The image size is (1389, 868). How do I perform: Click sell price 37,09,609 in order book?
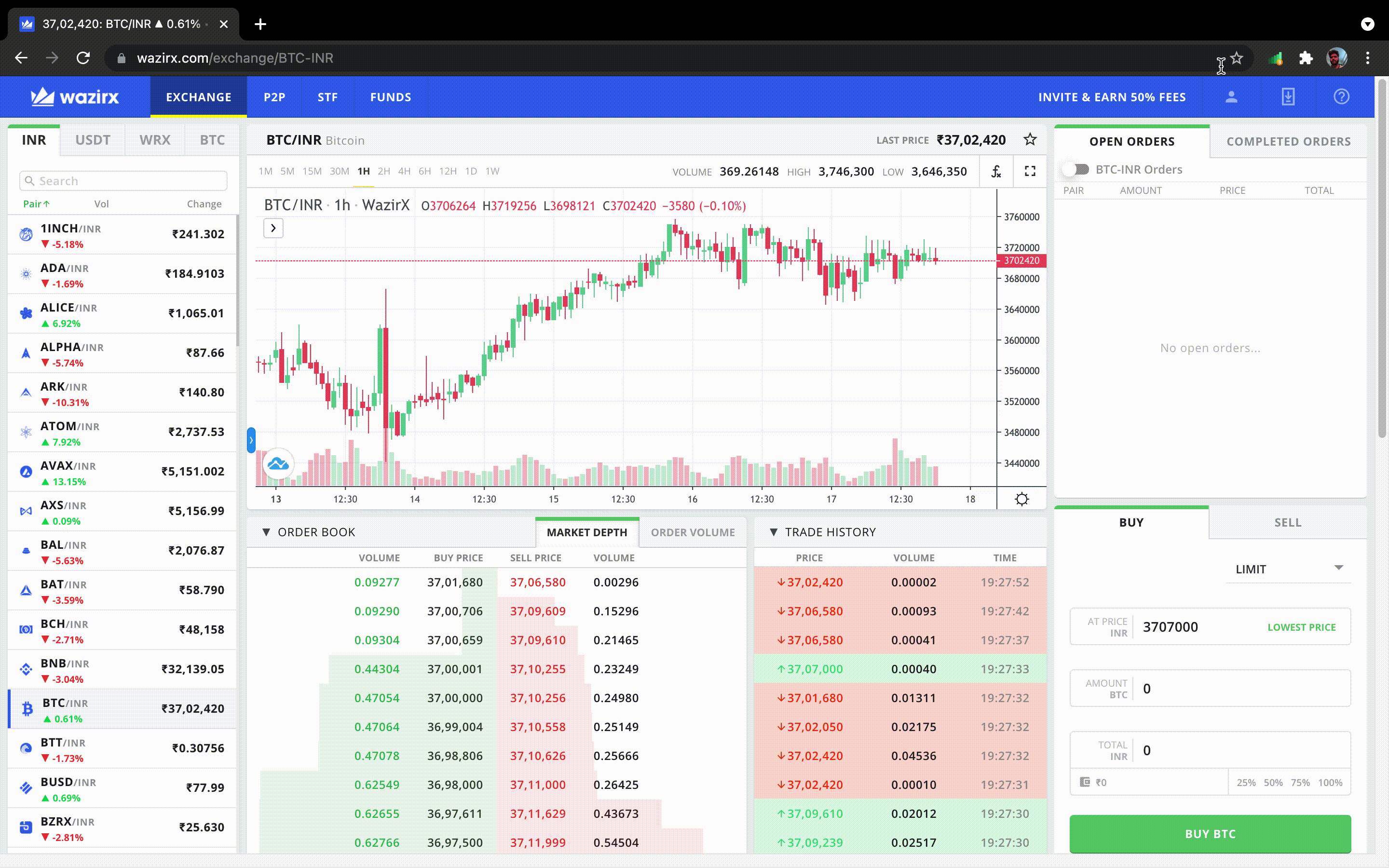point(538,611)
